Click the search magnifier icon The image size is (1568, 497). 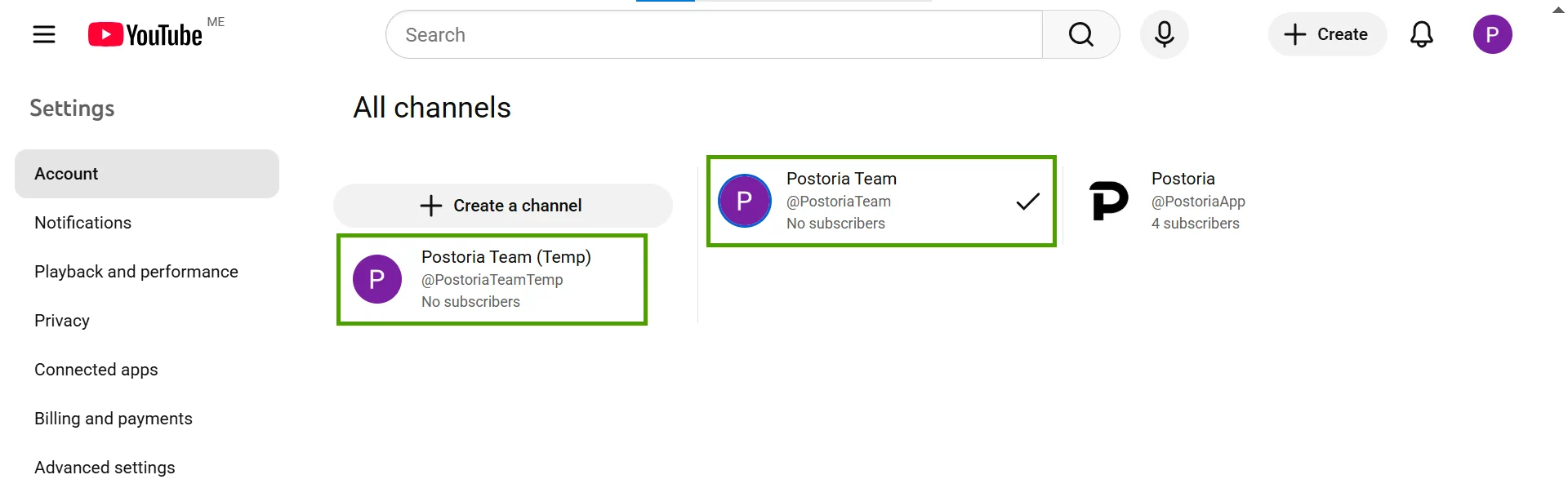click(x=1080, y=34)
